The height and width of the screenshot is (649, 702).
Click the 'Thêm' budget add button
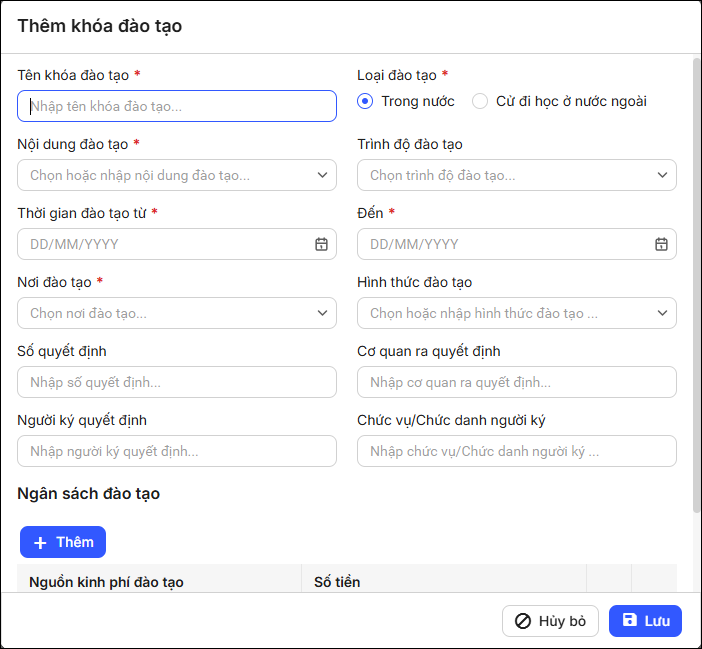[x=63, y=542]
